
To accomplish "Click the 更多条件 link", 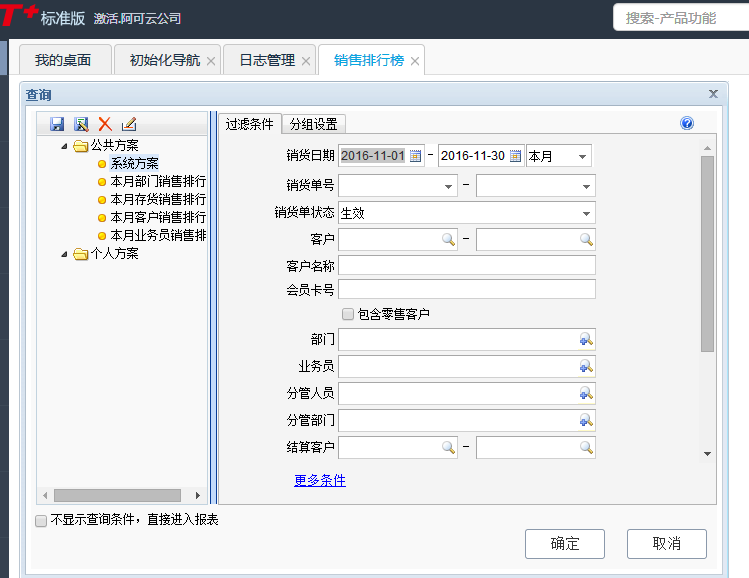I will 320,481.
